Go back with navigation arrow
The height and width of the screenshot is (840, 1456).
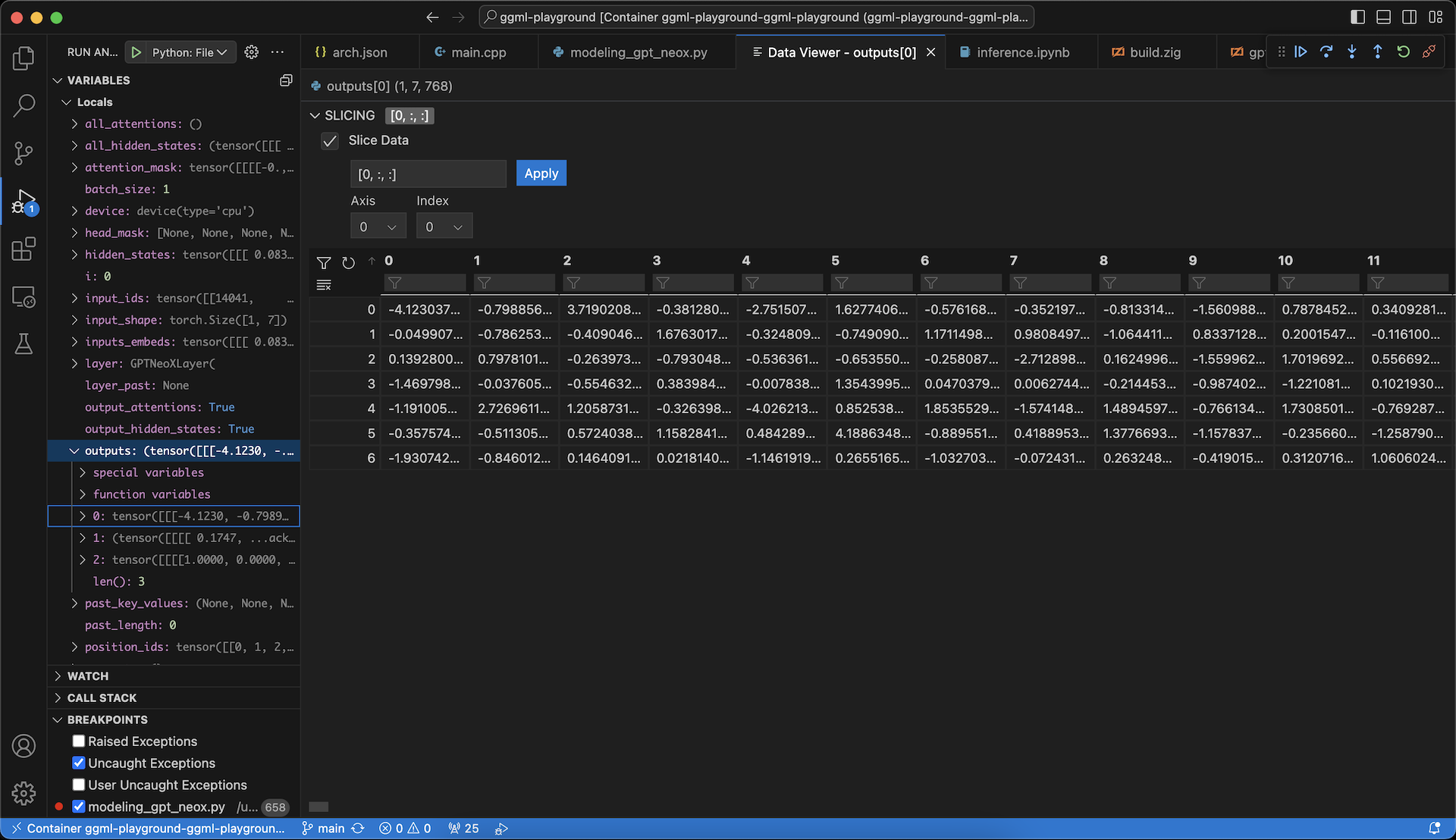coord(432,17)
